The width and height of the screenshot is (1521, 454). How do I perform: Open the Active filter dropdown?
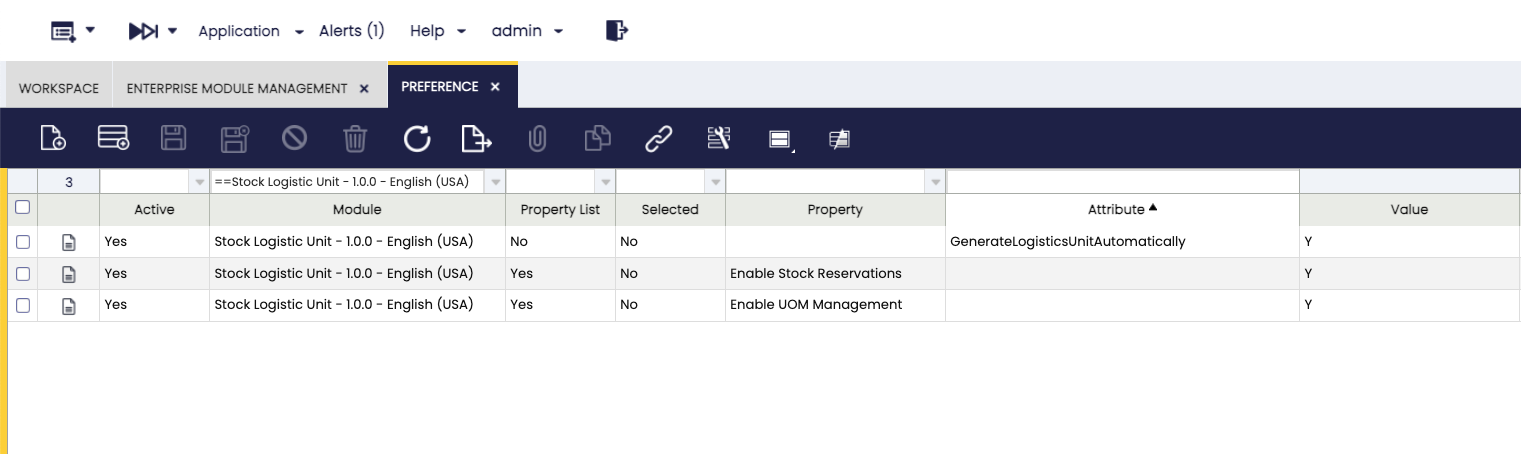[198, 182]
